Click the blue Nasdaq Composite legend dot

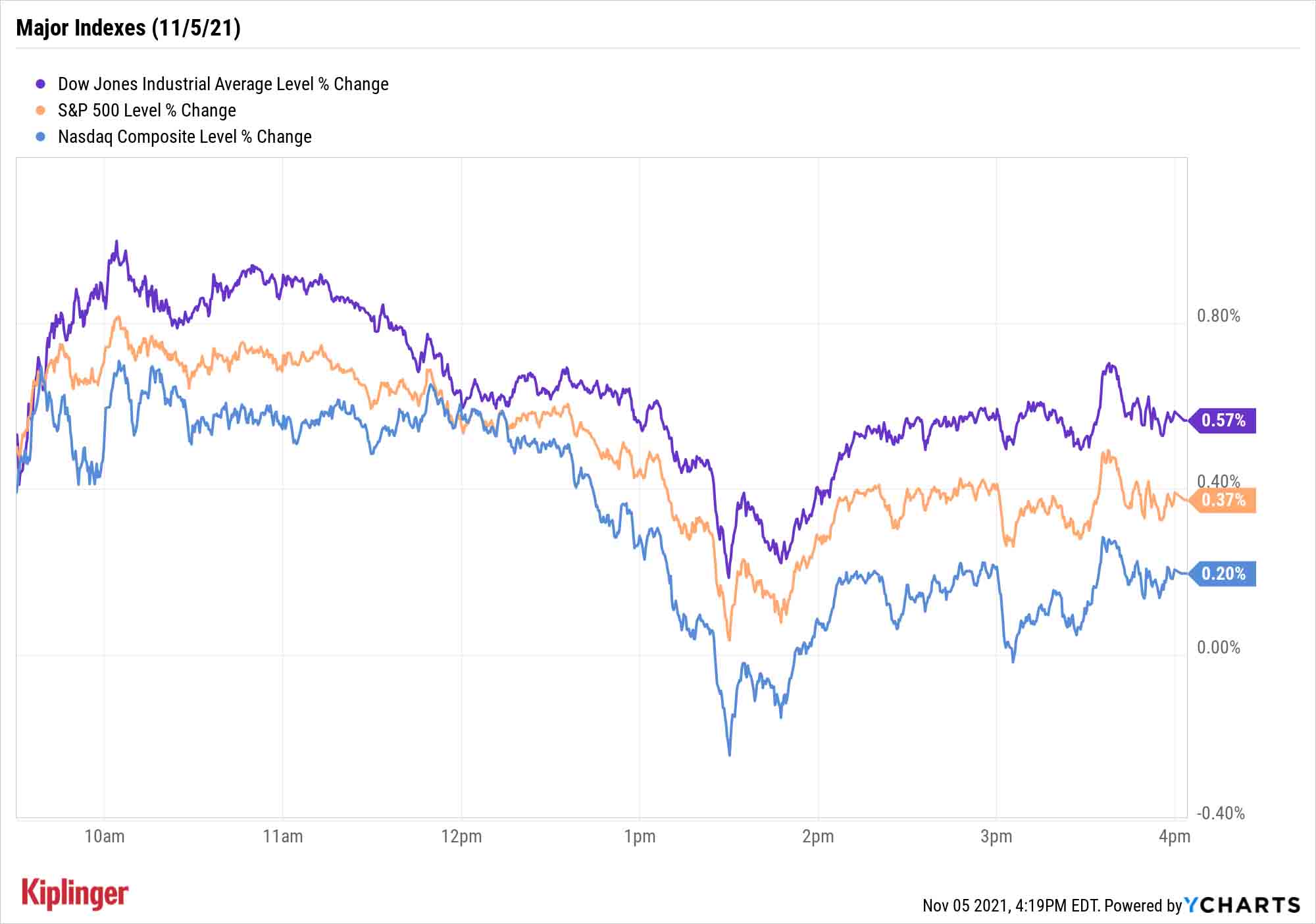click(41, 137)
